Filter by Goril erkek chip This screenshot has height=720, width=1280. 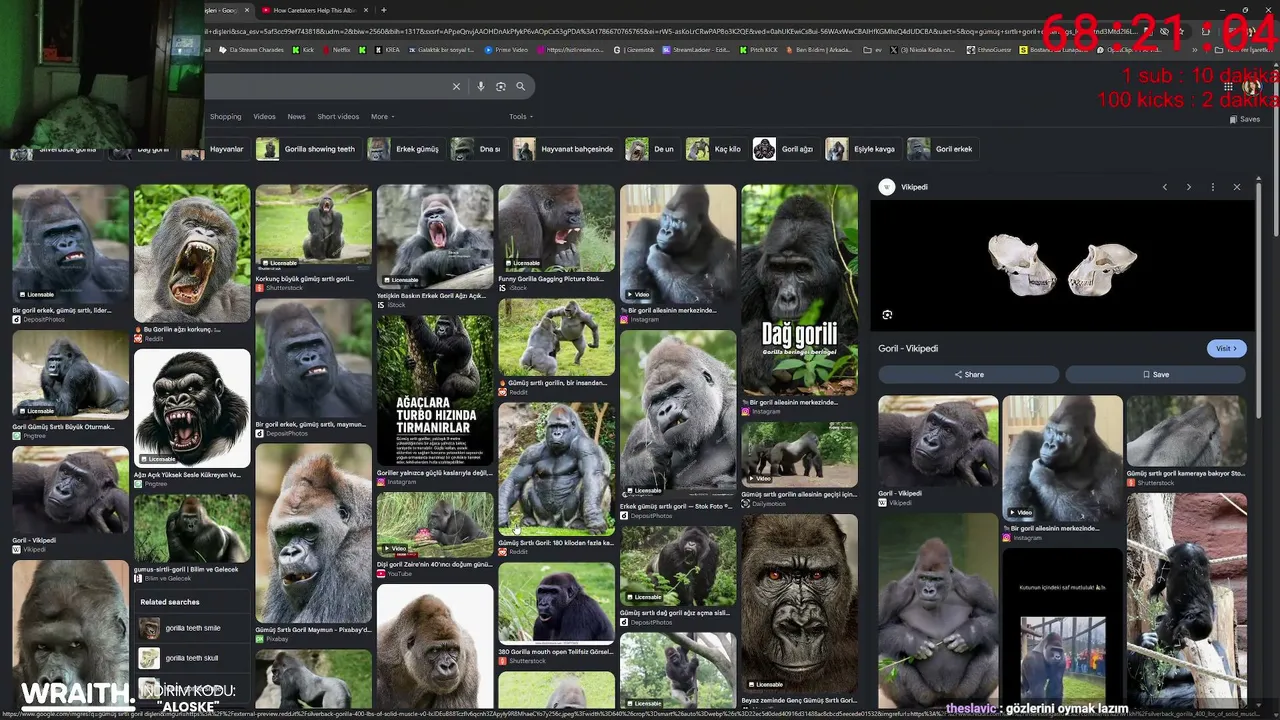pos(942,149)
